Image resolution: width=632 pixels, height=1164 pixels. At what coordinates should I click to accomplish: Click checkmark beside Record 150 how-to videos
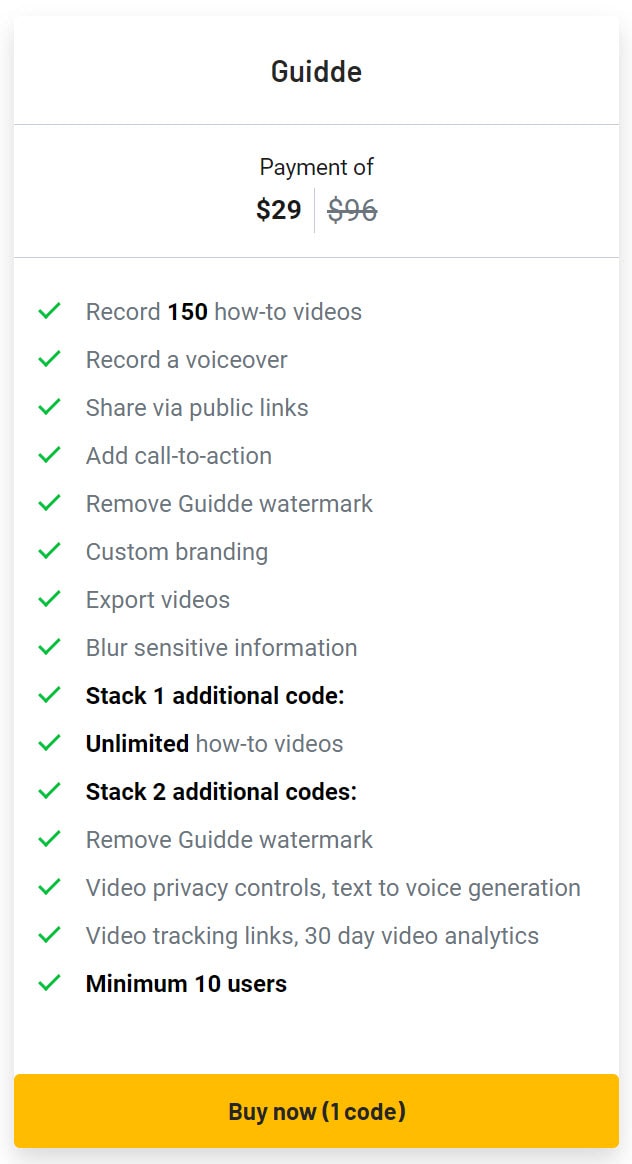coord(49,312)
